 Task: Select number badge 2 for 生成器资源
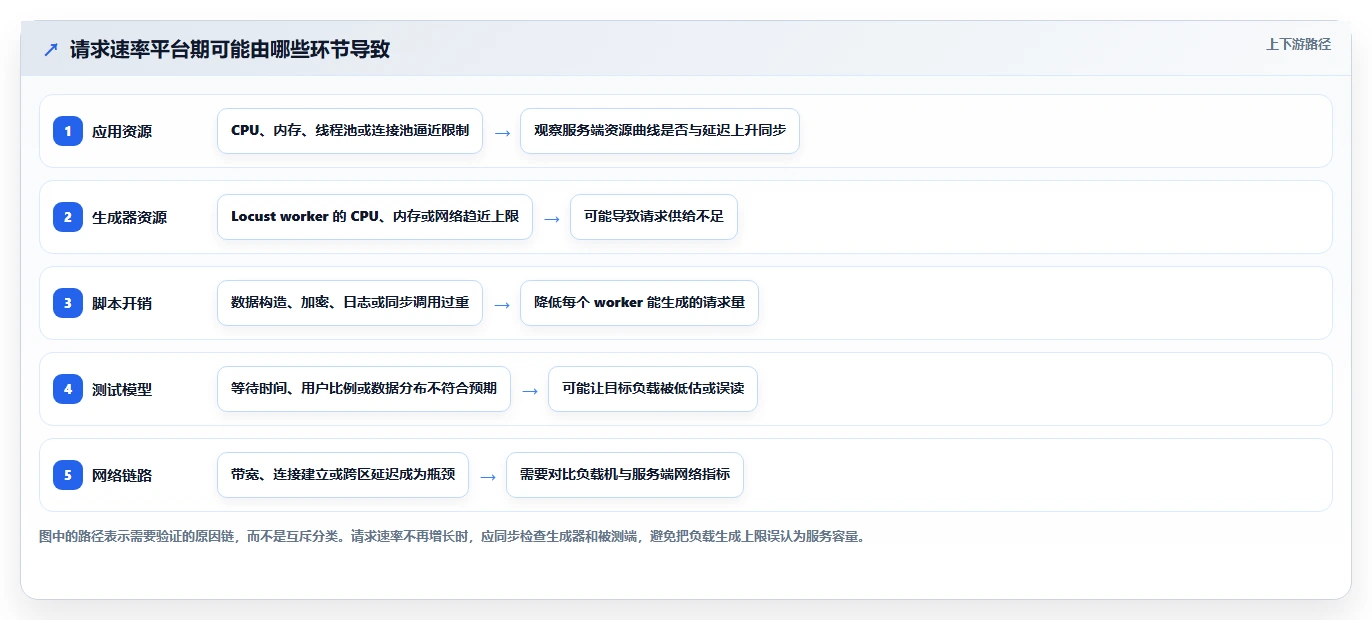coord(68,217)
